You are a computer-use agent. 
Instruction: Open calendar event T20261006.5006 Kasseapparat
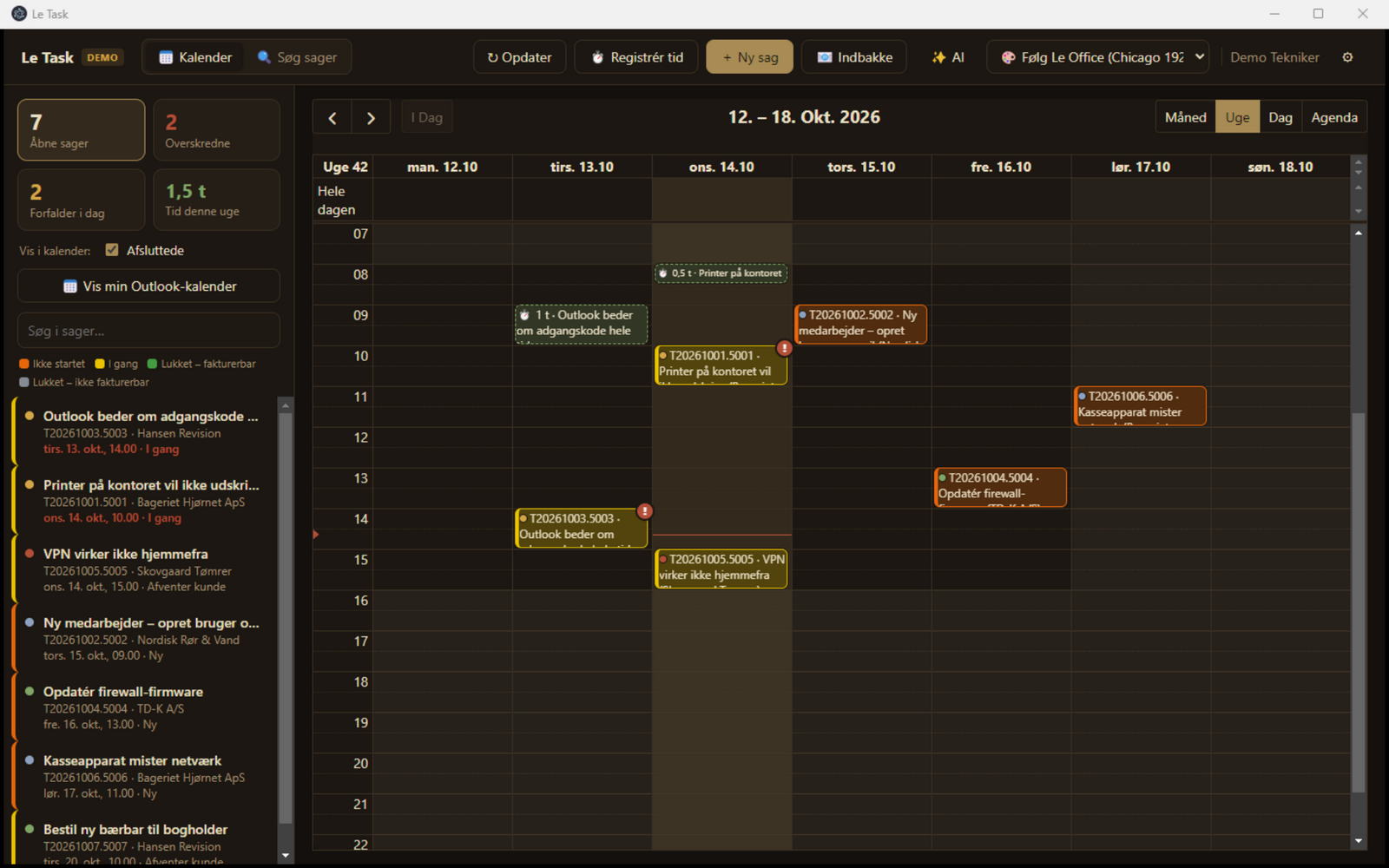point(1140,405)
